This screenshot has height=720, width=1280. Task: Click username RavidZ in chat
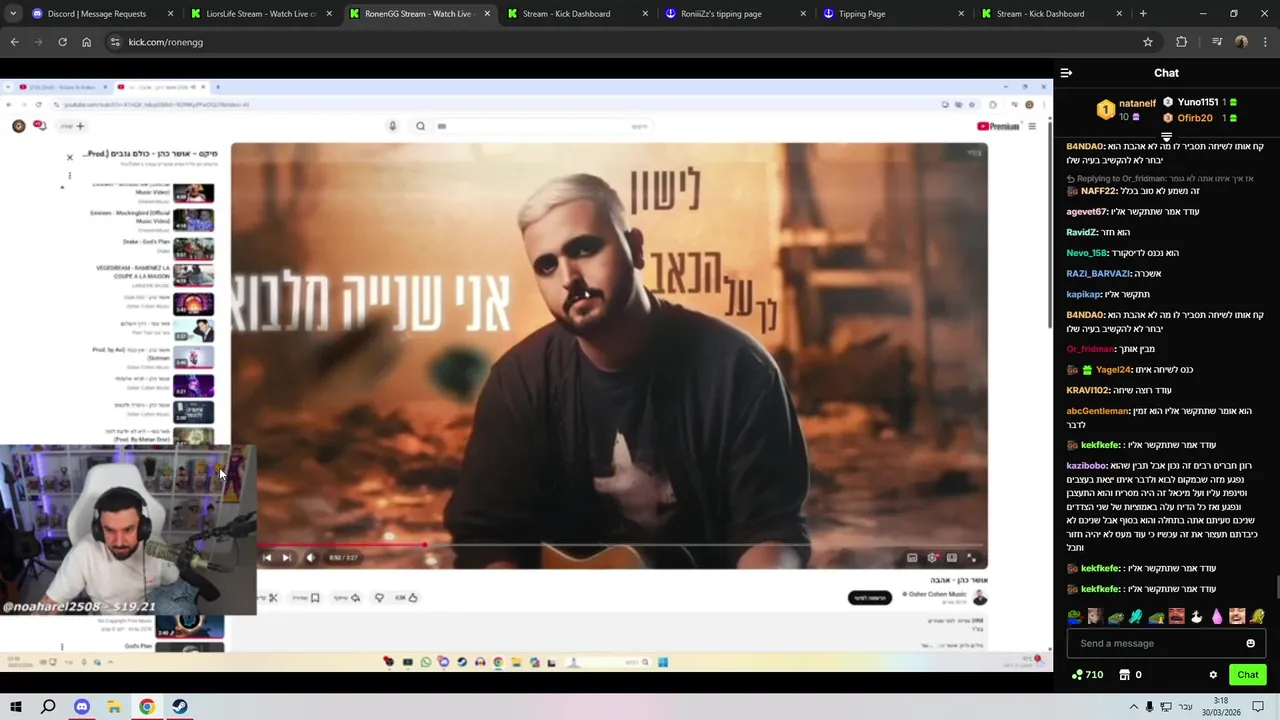point(1081,232)
